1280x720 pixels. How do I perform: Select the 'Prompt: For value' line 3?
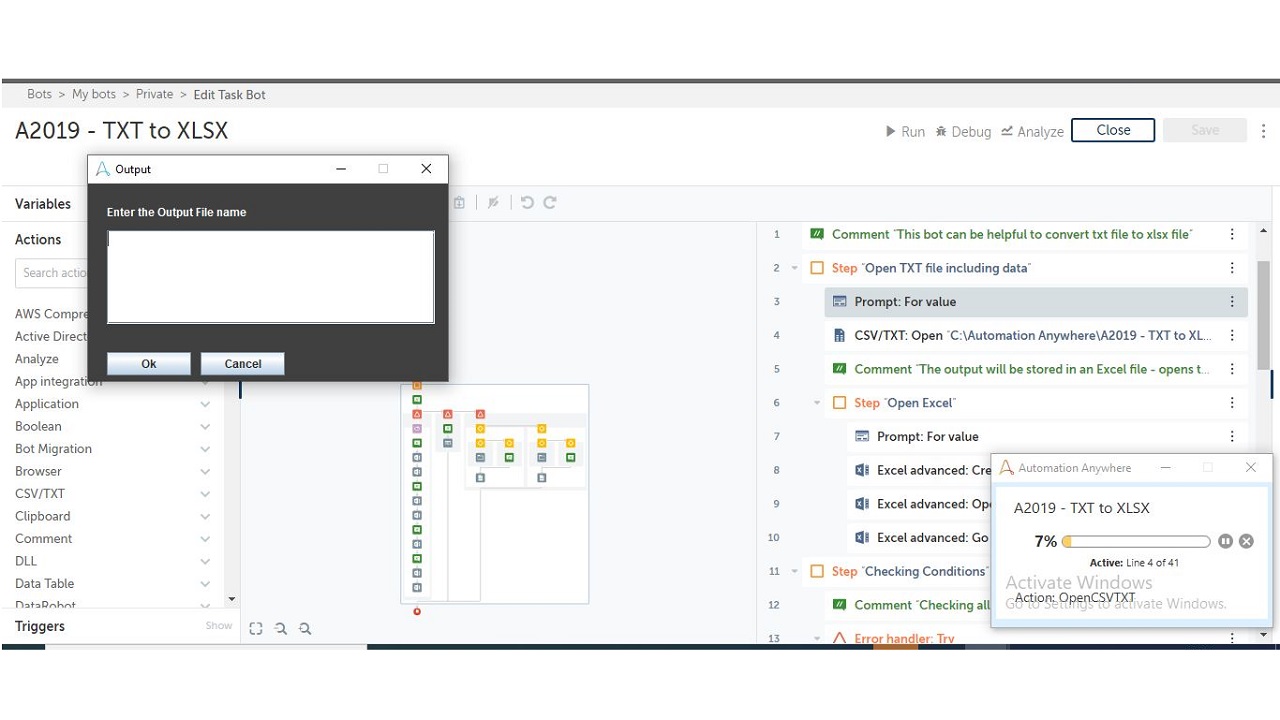[1036, 302]
